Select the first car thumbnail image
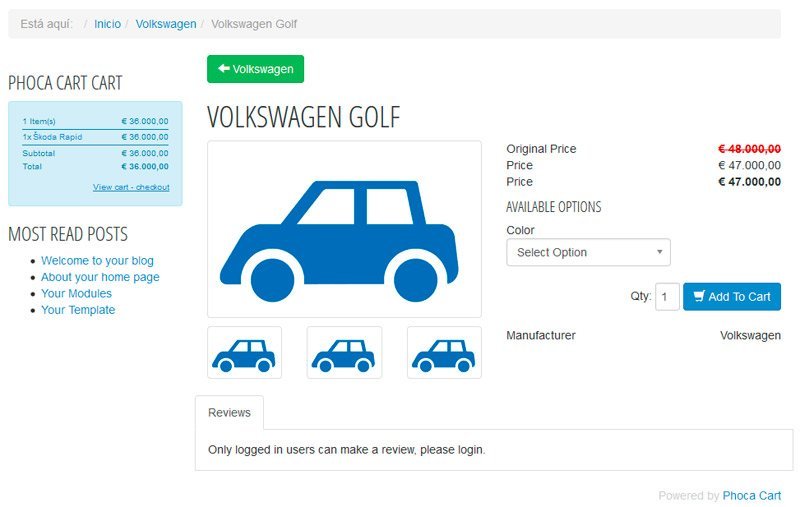This screenshot has height=507, width=800. click(x=244, y=352)
